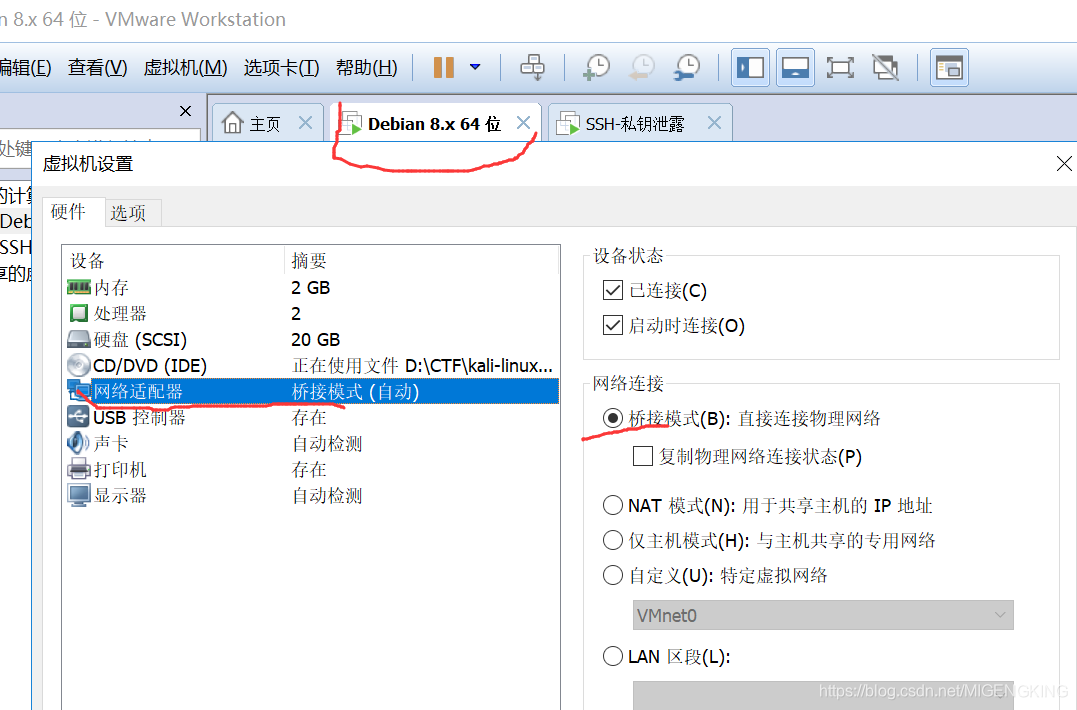This screenshot has width=1077, height=710.
Task: Select the 显示器 device row
Action: tap(312, 496)
